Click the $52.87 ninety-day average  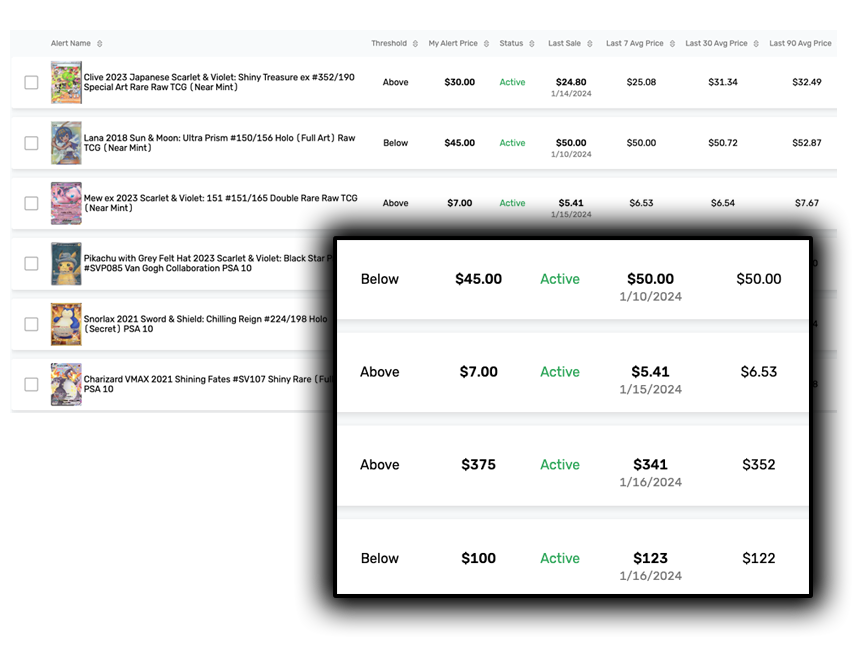[x=807, y=143]
